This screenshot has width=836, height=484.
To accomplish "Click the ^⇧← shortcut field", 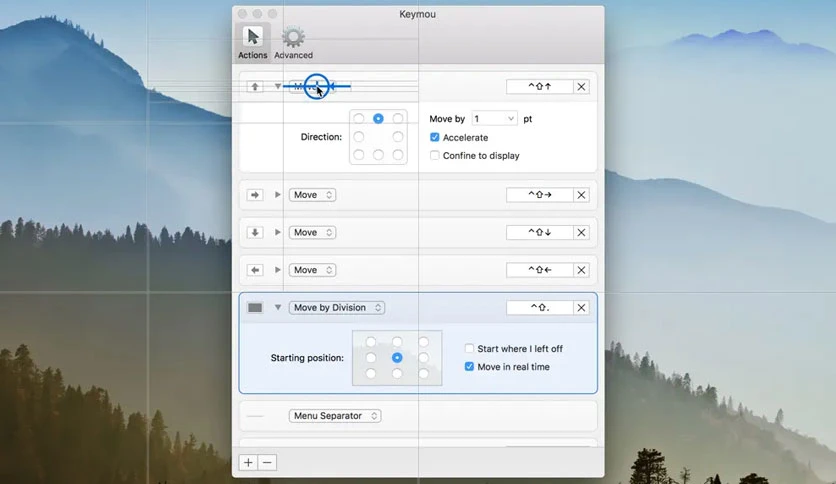I will tap(540, 270).
